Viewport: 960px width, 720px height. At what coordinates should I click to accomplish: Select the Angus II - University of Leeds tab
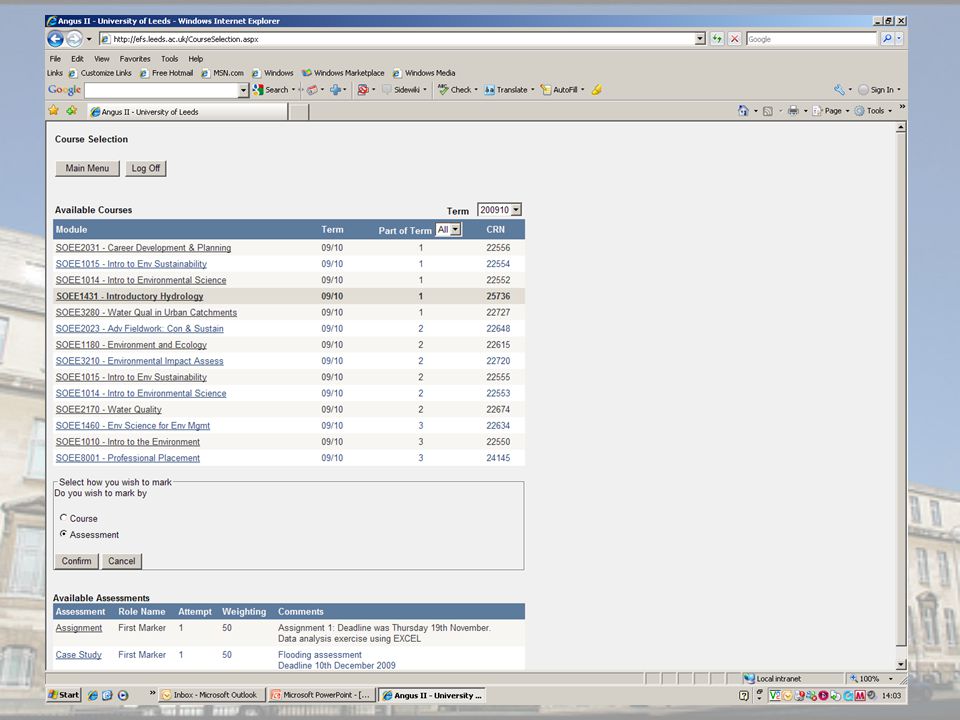pyautogui.click(x=187, y=112)
